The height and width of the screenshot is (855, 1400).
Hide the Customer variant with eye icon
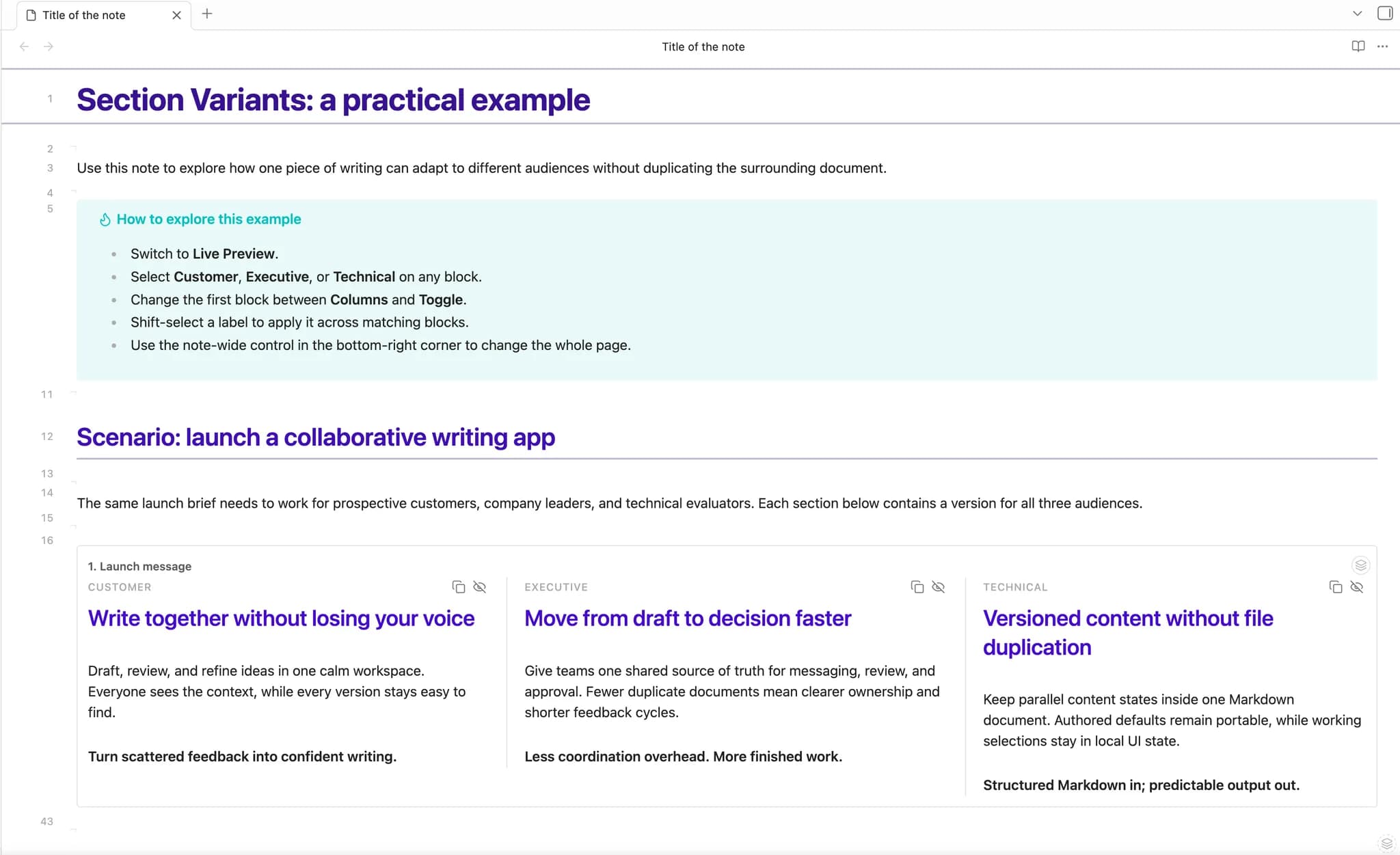[x=480, y=587]
